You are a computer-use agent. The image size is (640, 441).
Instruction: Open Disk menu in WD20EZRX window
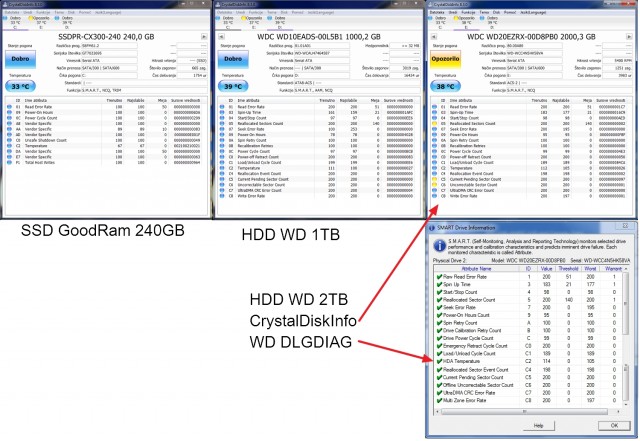coord(496,12)
